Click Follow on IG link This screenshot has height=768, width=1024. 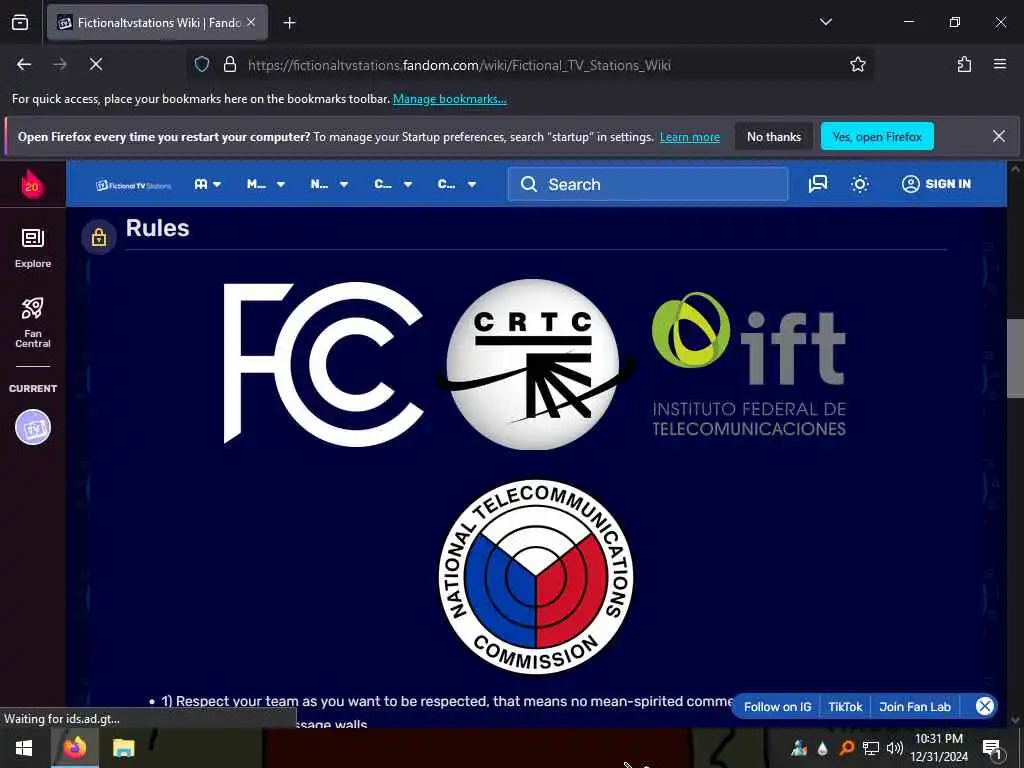point(777,707)
